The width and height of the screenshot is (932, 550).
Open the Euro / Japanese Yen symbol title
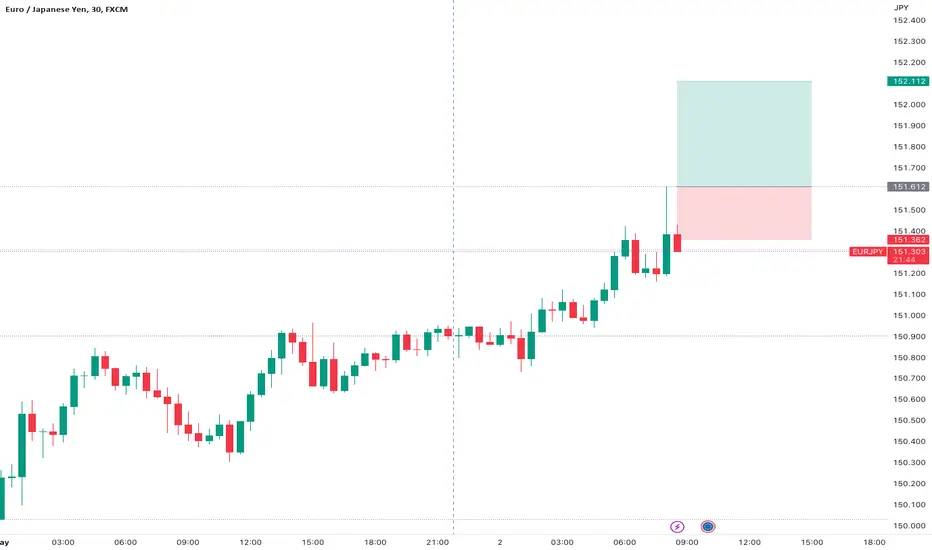pyautogui.click(x=67, y=9)
